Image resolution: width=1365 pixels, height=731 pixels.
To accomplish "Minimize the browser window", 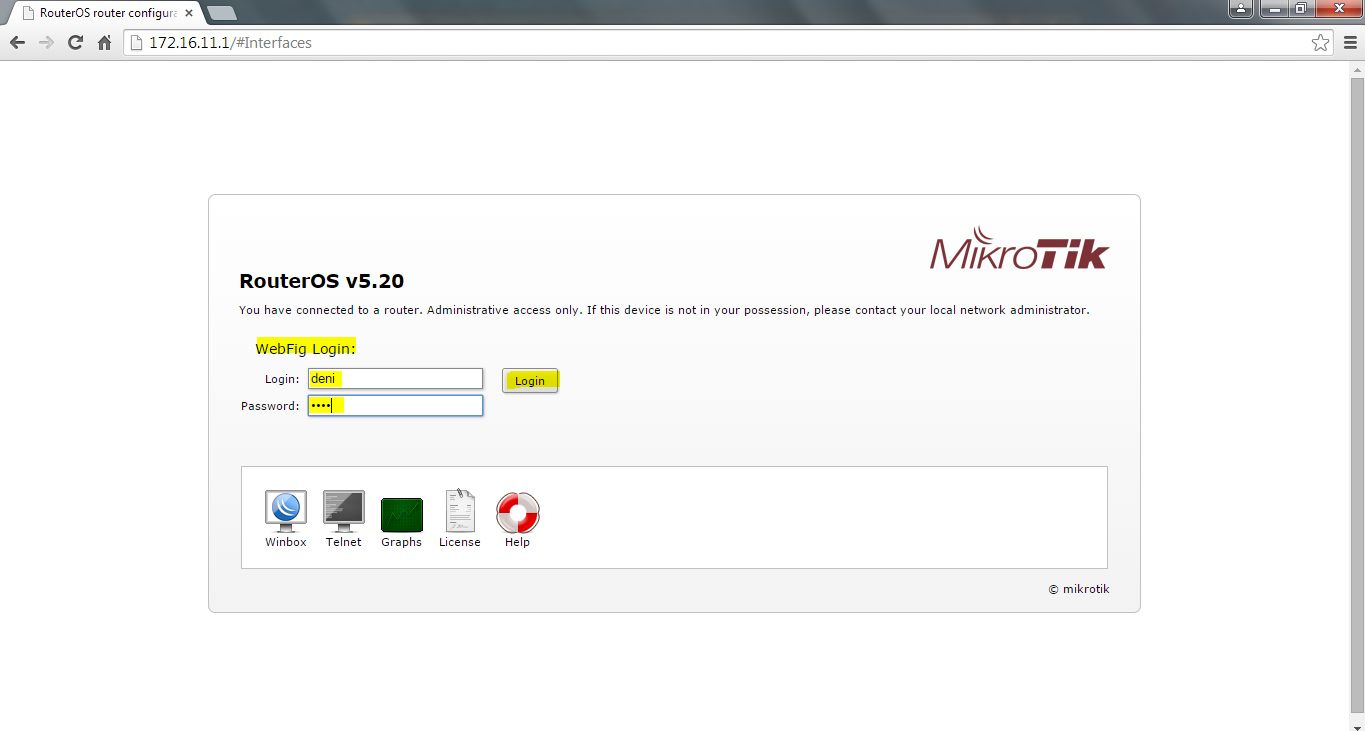I will pos(1273,9).
